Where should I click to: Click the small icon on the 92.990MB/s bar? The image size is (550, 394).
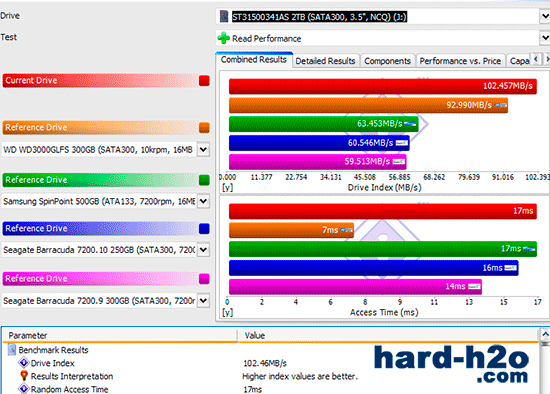click(501, 105)
